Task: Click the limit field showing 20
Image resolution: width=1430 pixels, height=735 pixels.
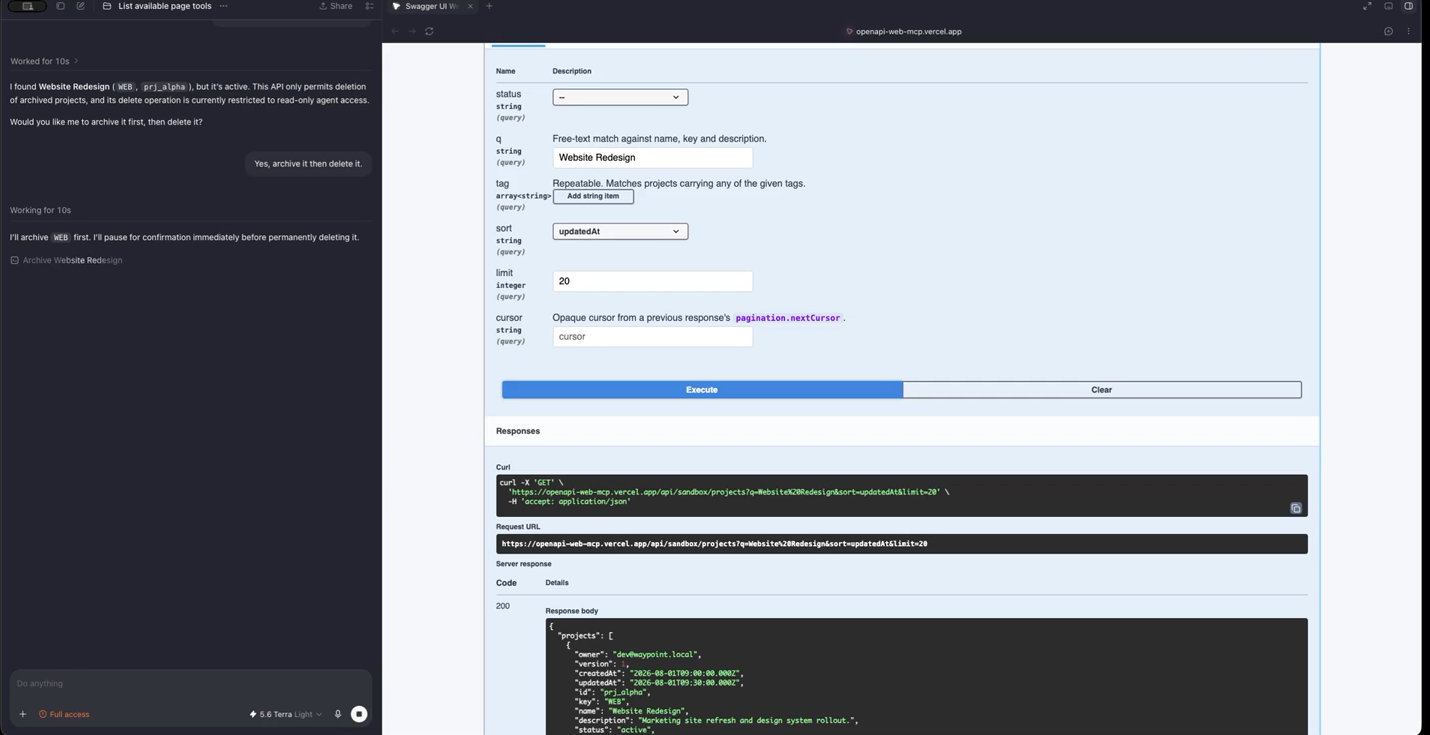Action: 652,281
